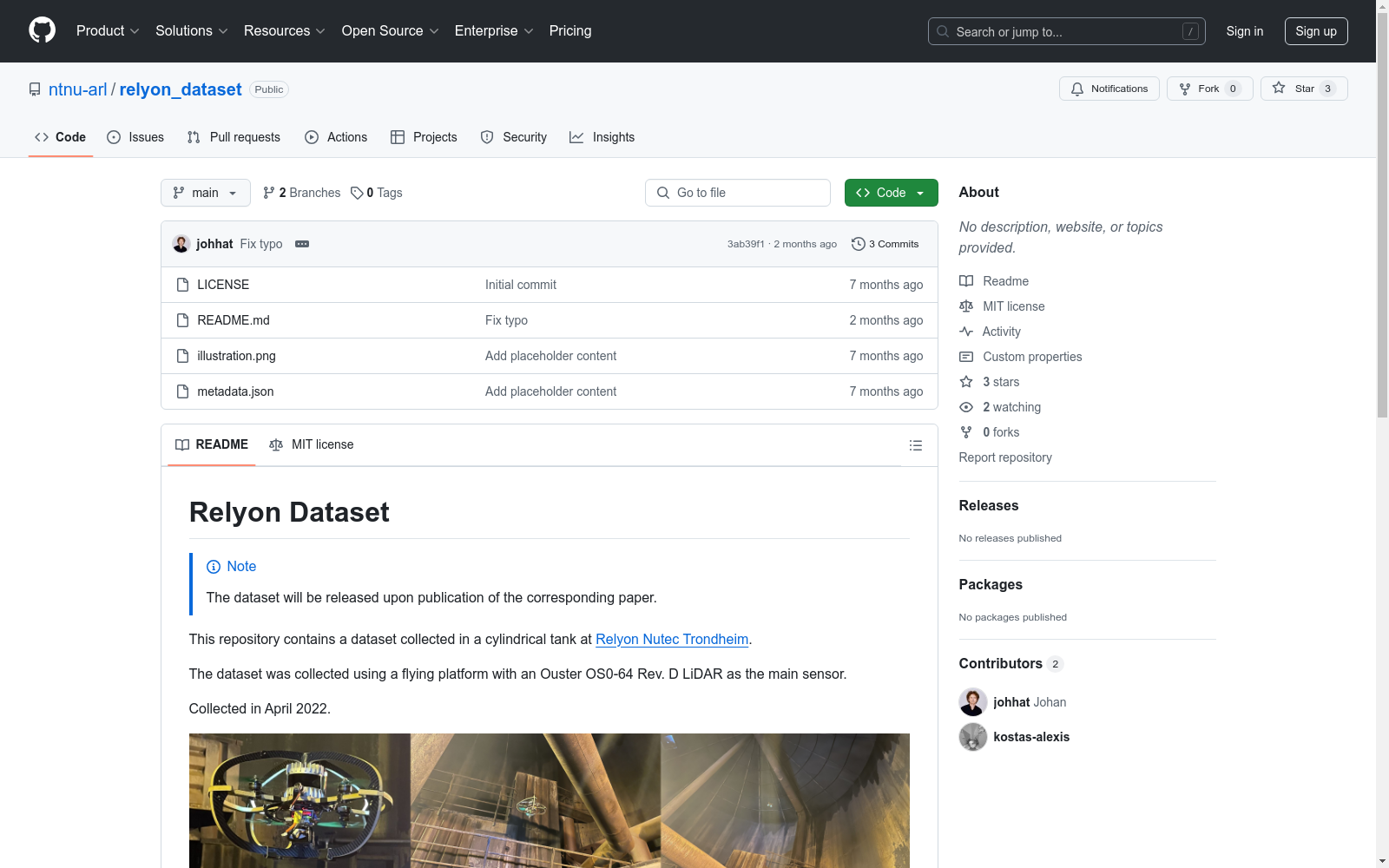Screen dimensions: 1389x868
Task: Switch to the Projects tab
Action: click(x=424, y=137)
